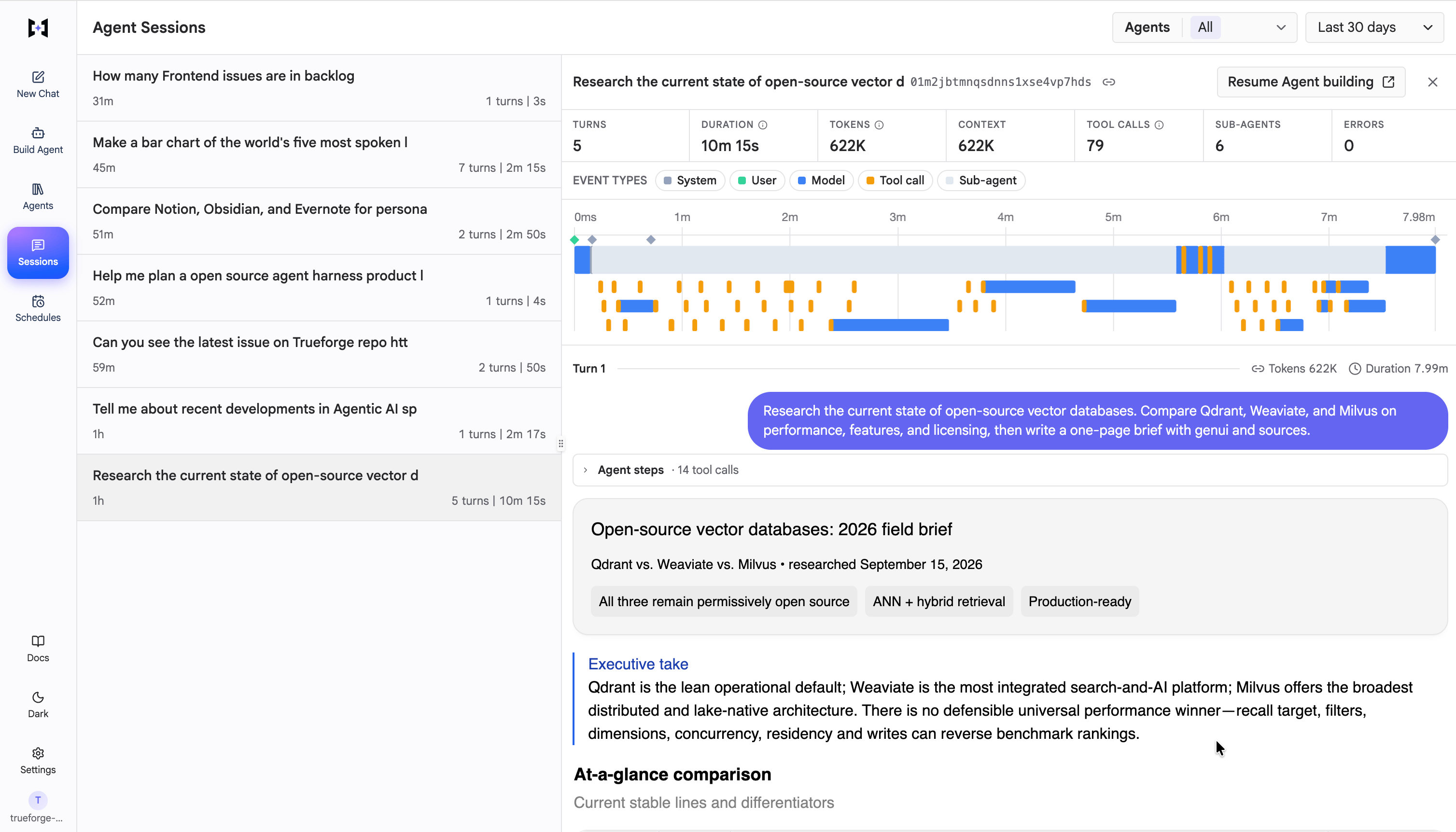Select the open-source vector research session
The image size is (1456, 832).
point(319,487)
